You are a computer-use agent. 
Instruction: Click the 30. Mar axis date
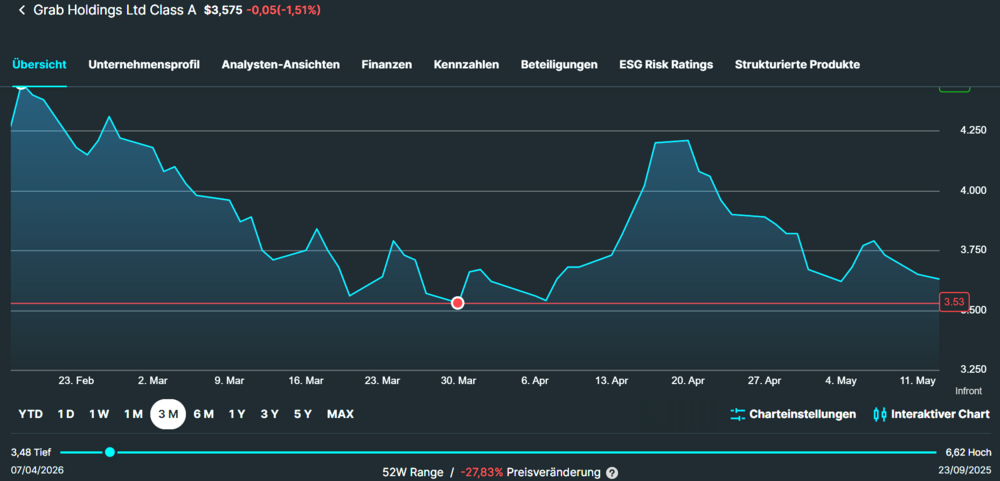(459, 380)
